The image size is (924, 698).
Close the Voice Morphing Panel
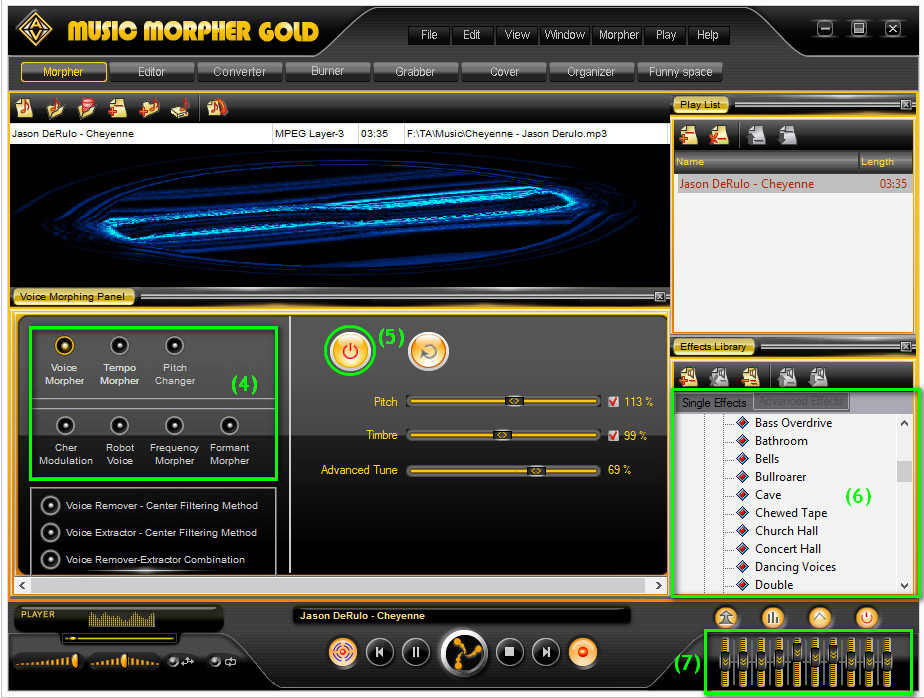pos(660,297)
